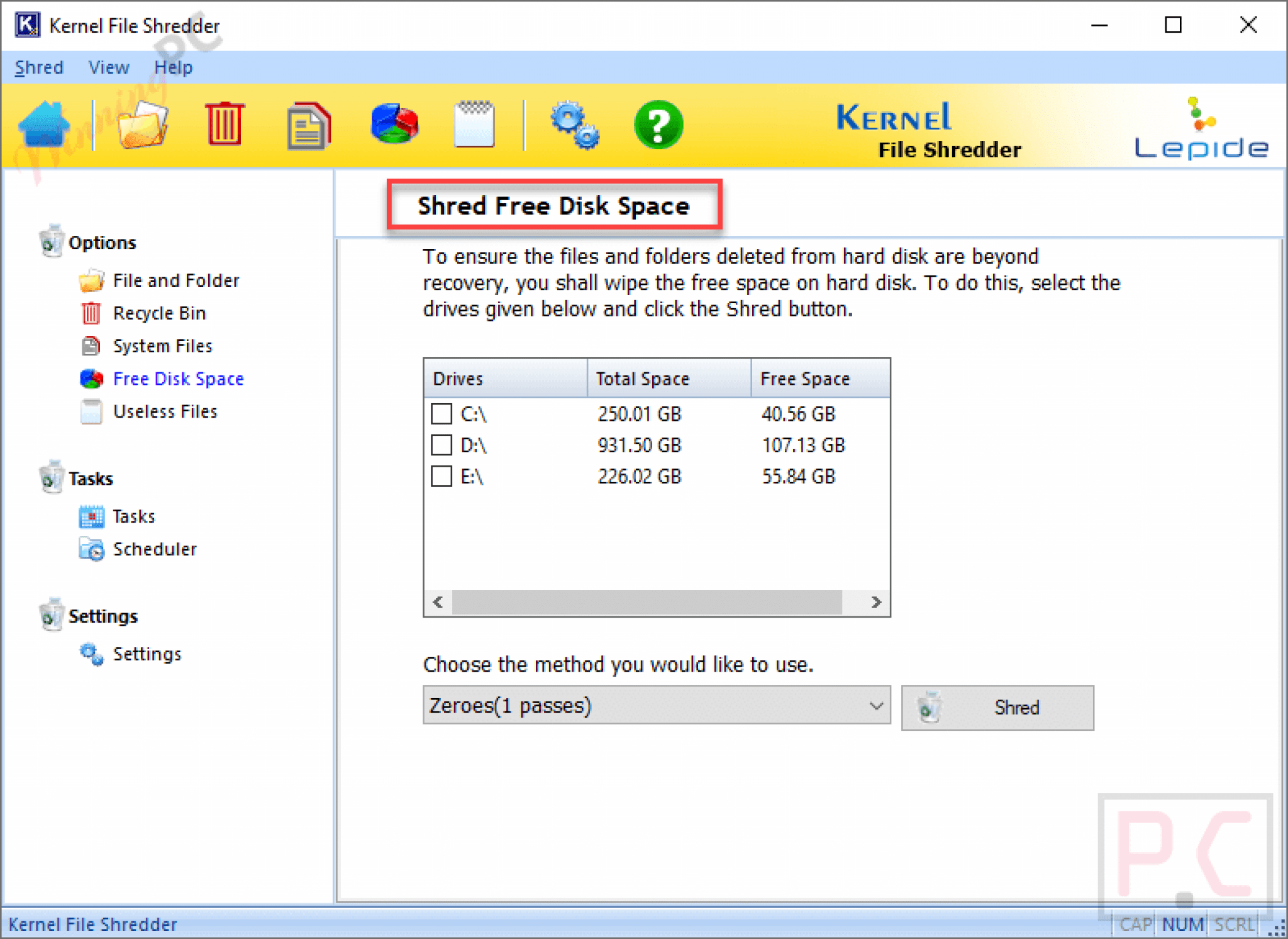Click the System Files document toolbar icon
The image size is (1288, 939).
coord(308,126)
